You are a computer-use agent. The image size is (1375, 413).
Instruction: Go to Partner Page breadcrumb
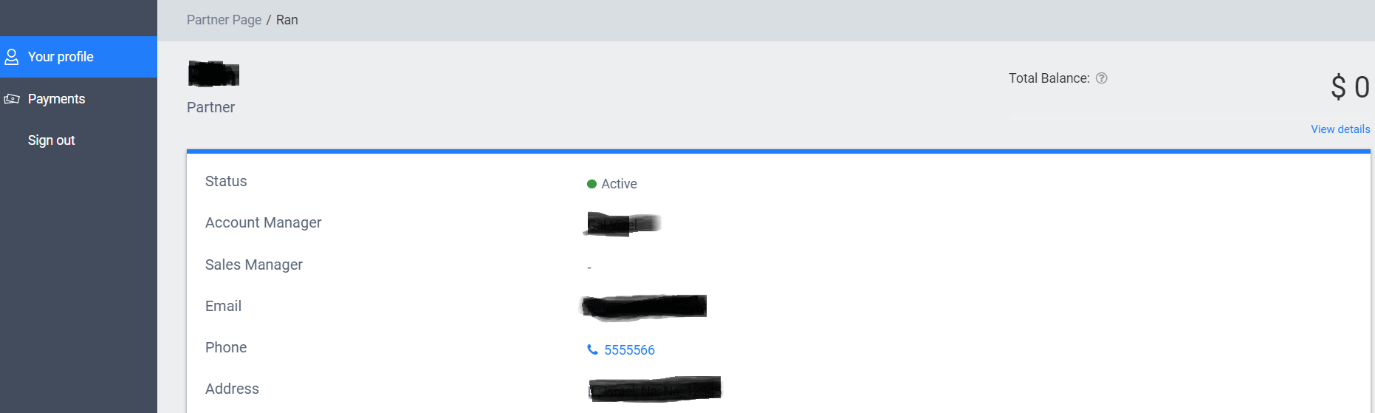pos(224,20)
